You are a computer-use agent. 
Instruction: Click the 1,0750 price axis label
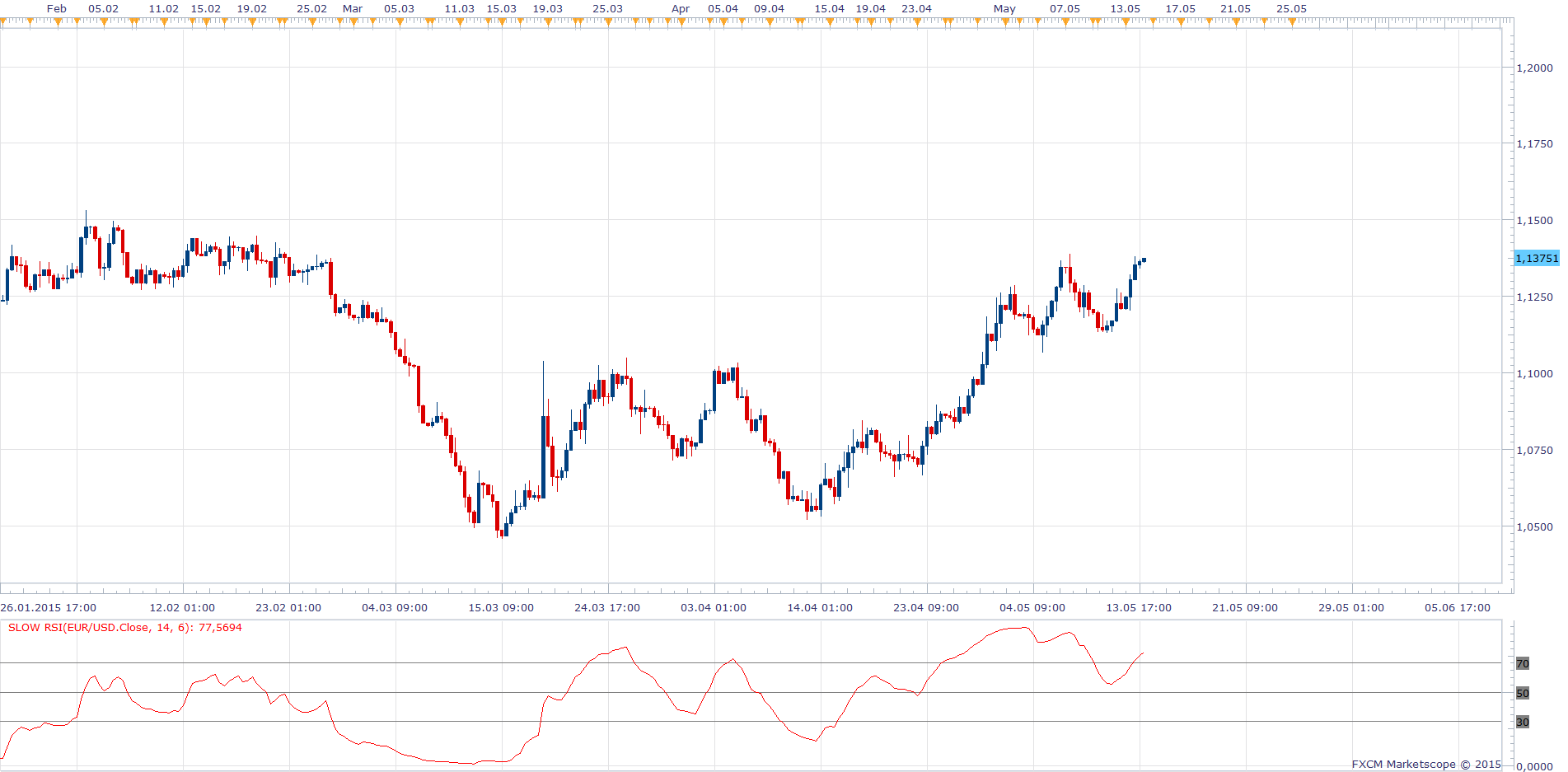1534,450
